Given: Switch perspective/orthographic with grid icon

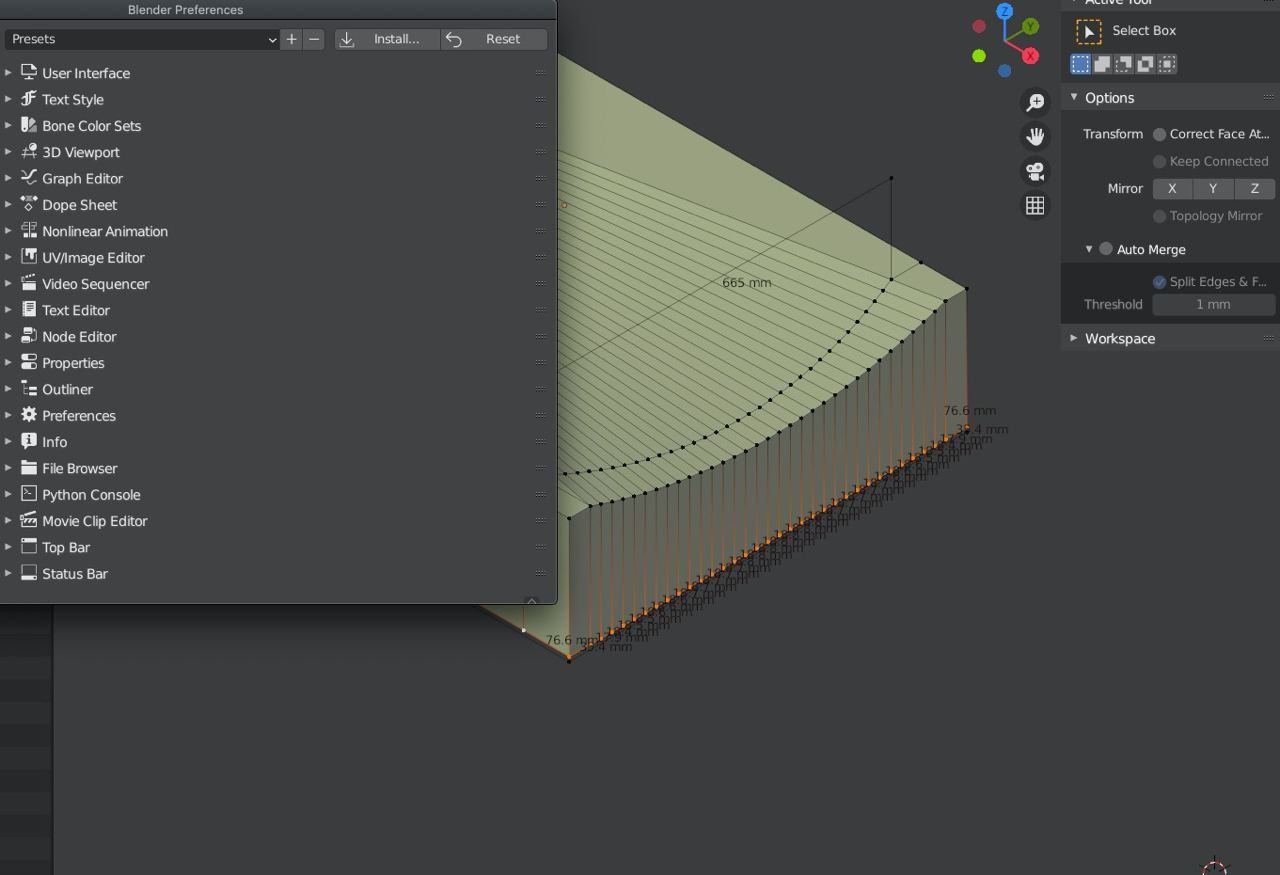Looking at the screenshot, I should point(1035,205).
